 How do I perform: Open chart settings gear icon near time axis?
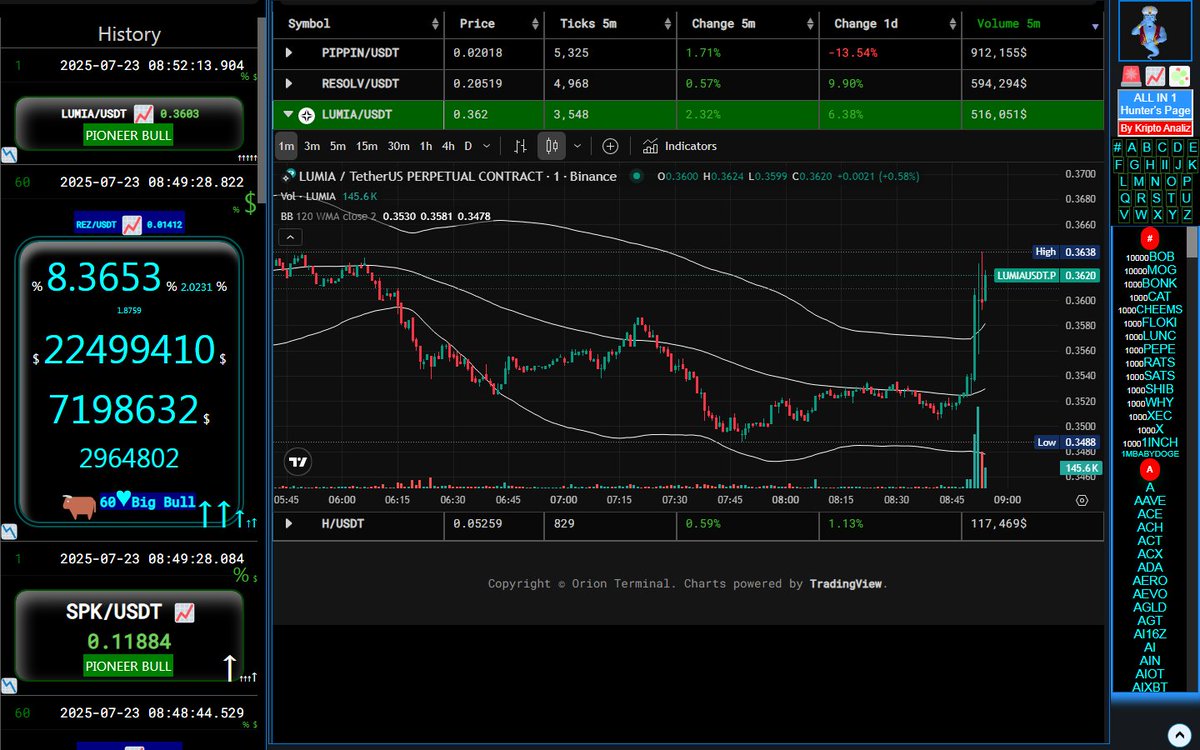click(1082, 500)
